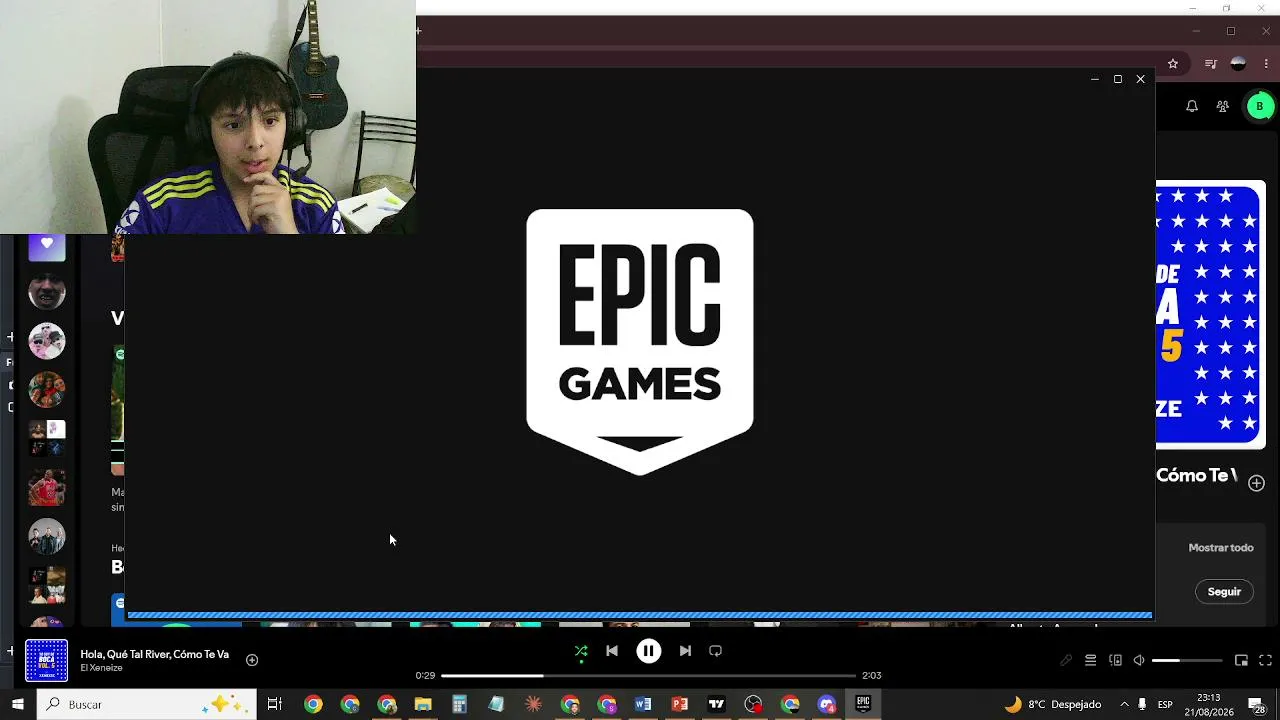Open artist El Xeneize link
1280x720 pixels.
click(102, 668)
